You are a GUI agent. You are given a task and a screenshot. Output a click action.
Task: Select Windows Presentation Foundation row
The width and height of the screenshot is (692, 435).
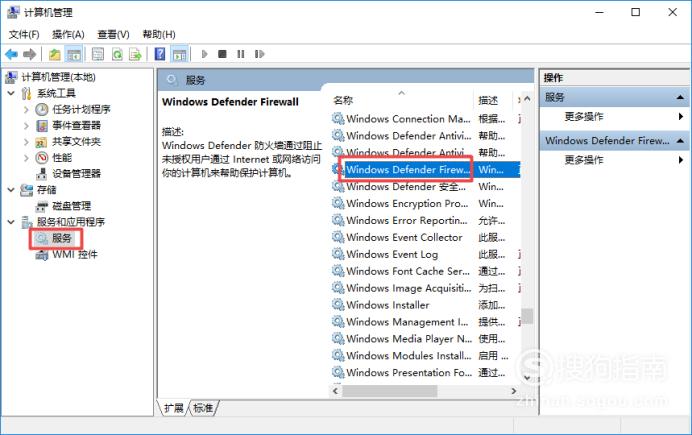pos(425,373)
